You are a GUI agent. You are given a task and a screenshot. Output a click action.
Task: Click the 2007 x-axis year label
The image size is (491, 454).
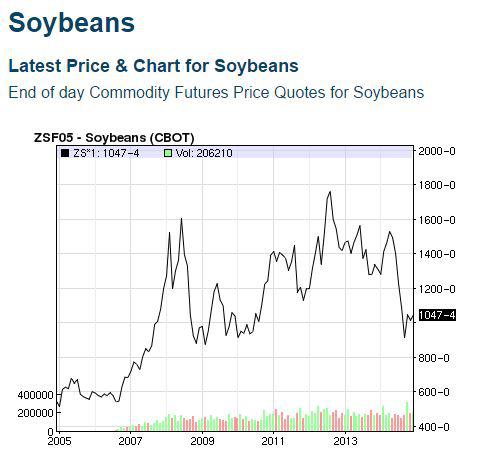click(130, 441)
